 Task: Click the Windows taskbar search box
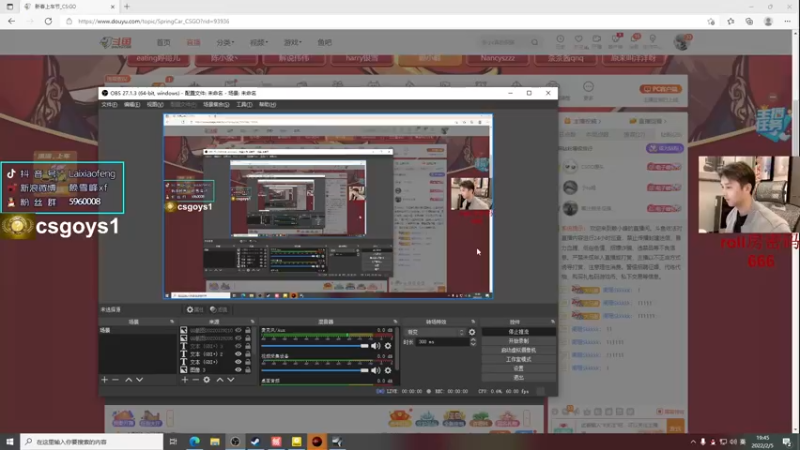pyautogui.click(x=92, y=441)
